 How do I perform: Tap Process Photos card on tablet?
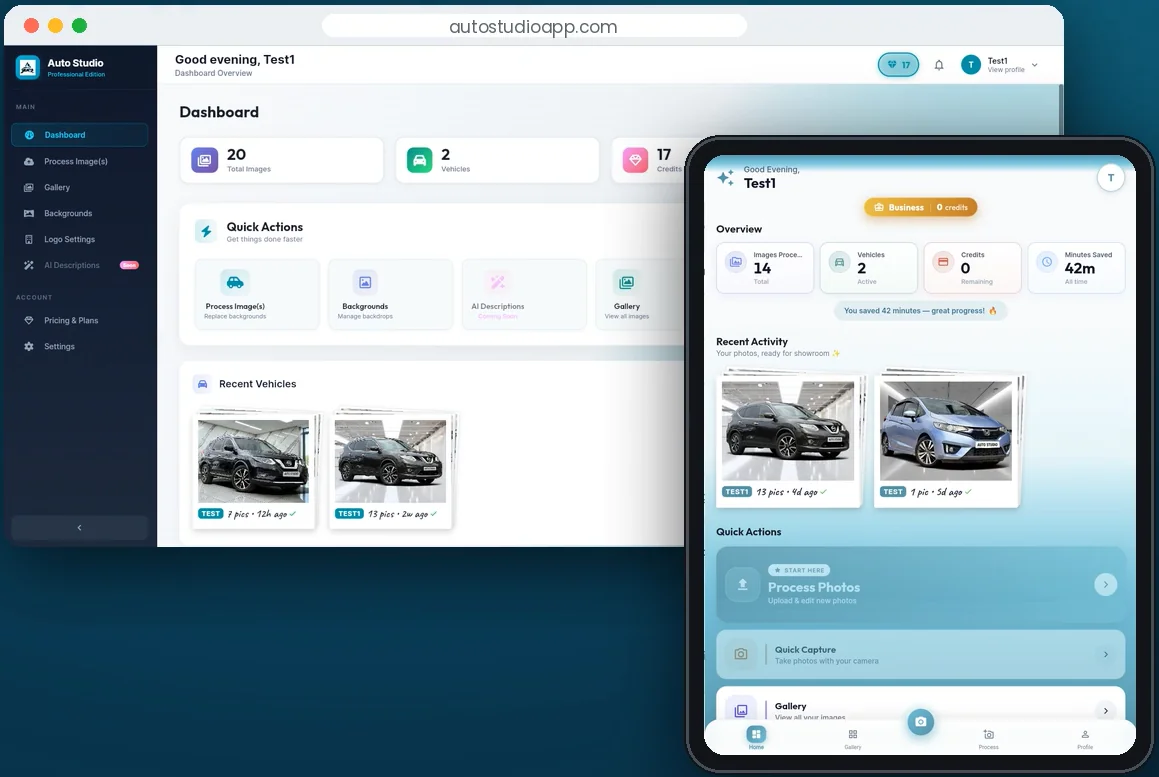(x=920, y=585)
